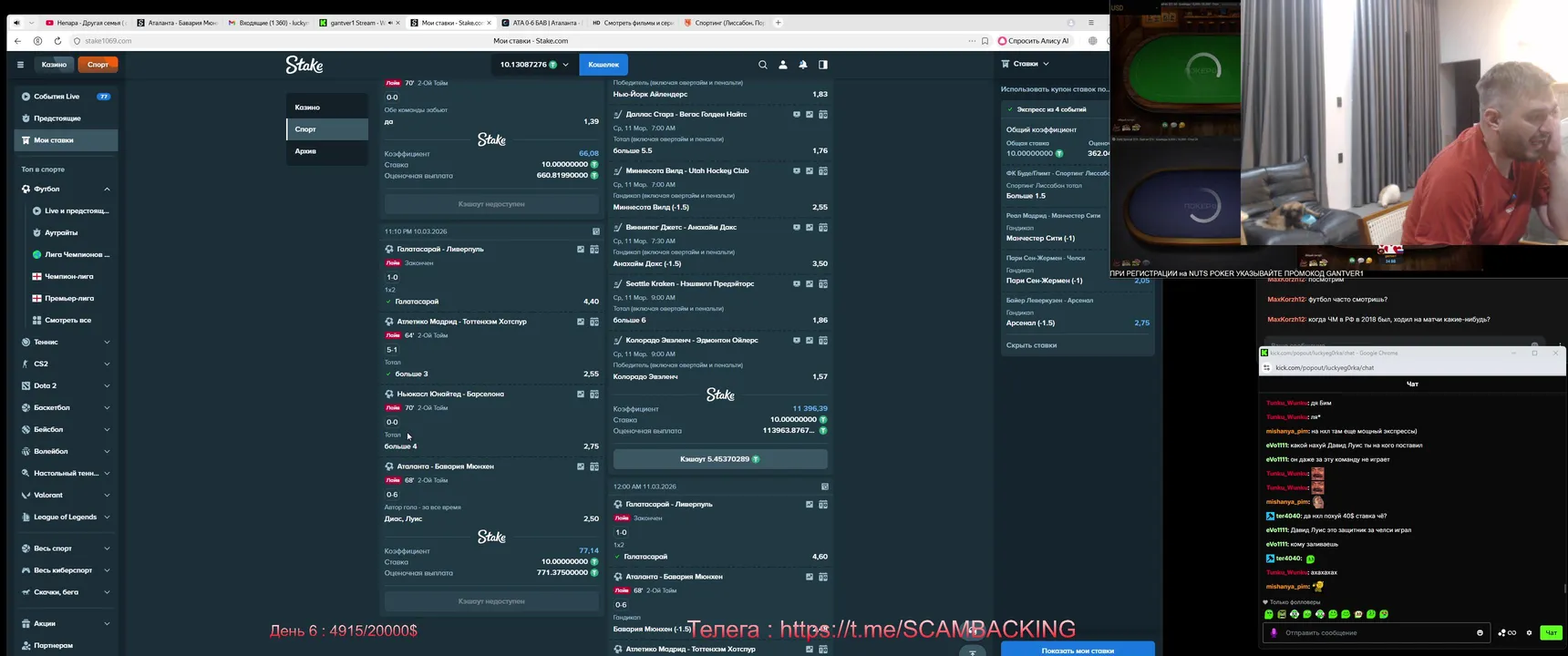Select the Казино tab in bets menu
The width and height of the screenshot is (1568, 656).
[x=326, y=108]
